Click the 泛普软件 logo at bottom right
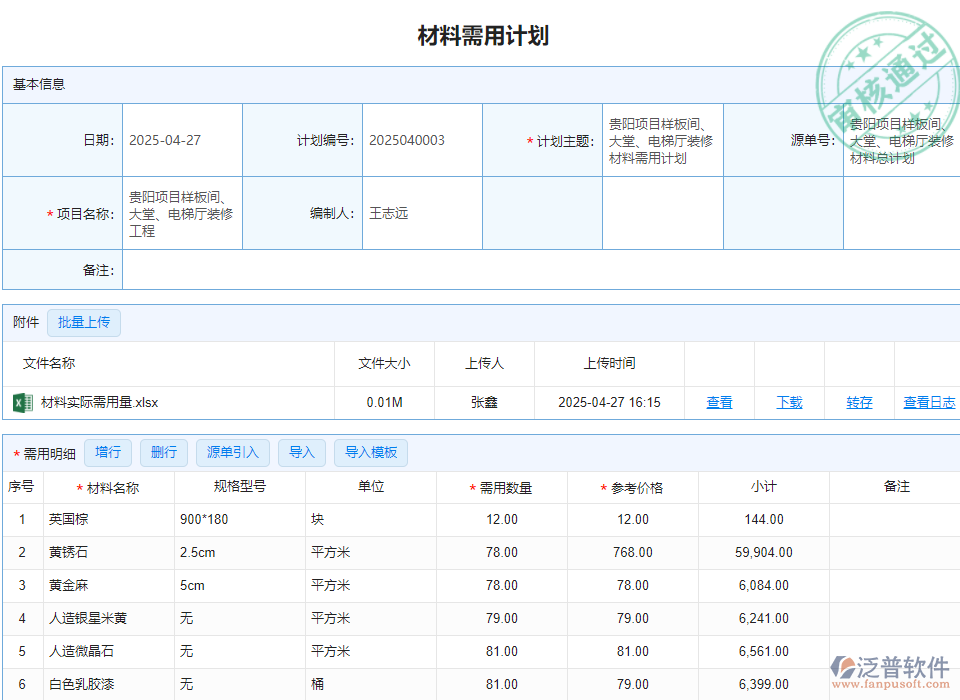Viewport: 960px width, 700px height. [888, 666]
